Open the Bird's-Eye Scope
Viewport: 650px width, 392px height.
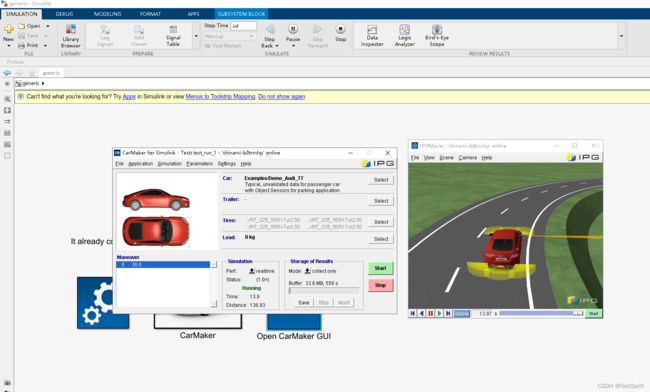pyautogui.click(x=437, y=36)
